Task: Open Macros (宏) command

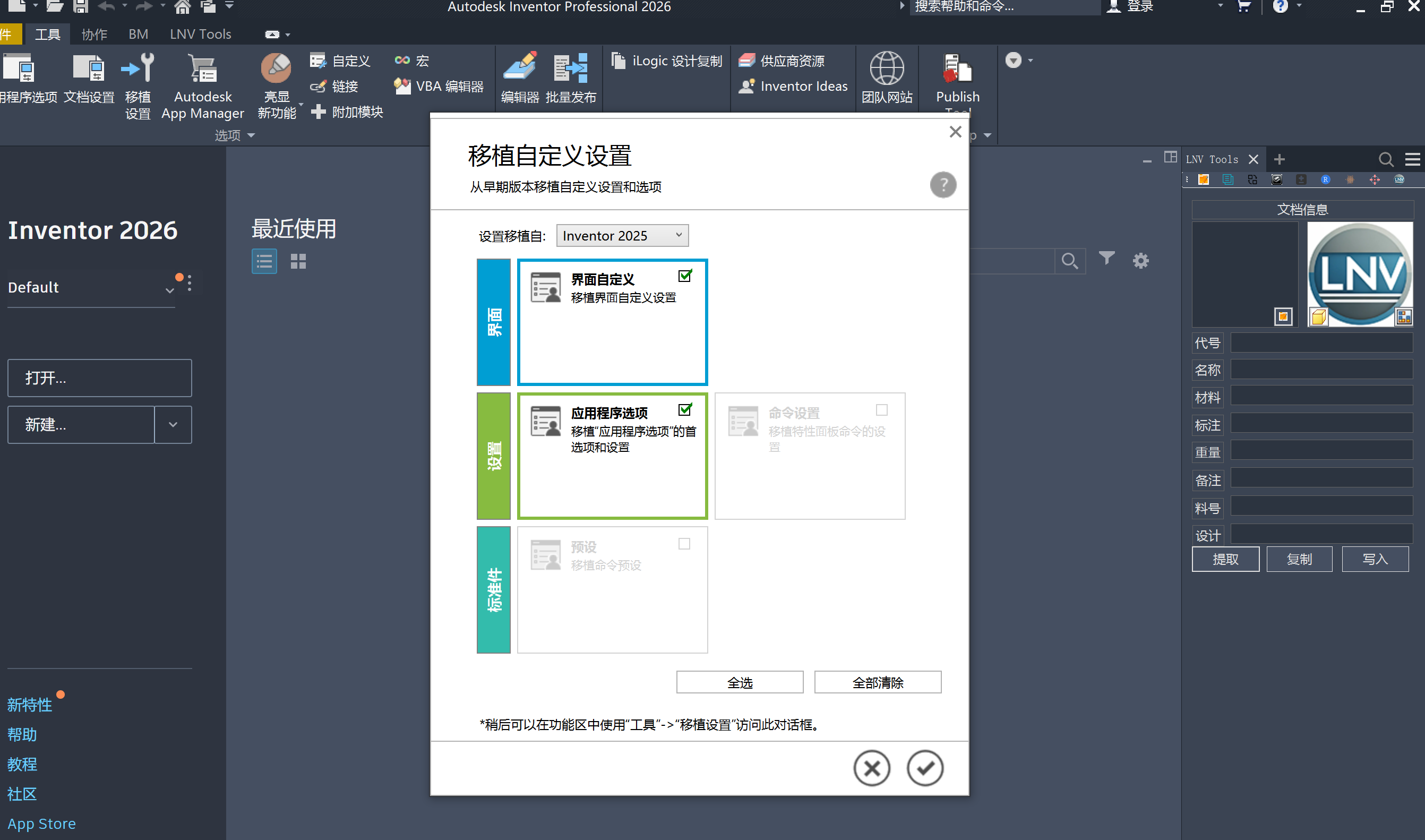Action: click(x=412, y=61)
